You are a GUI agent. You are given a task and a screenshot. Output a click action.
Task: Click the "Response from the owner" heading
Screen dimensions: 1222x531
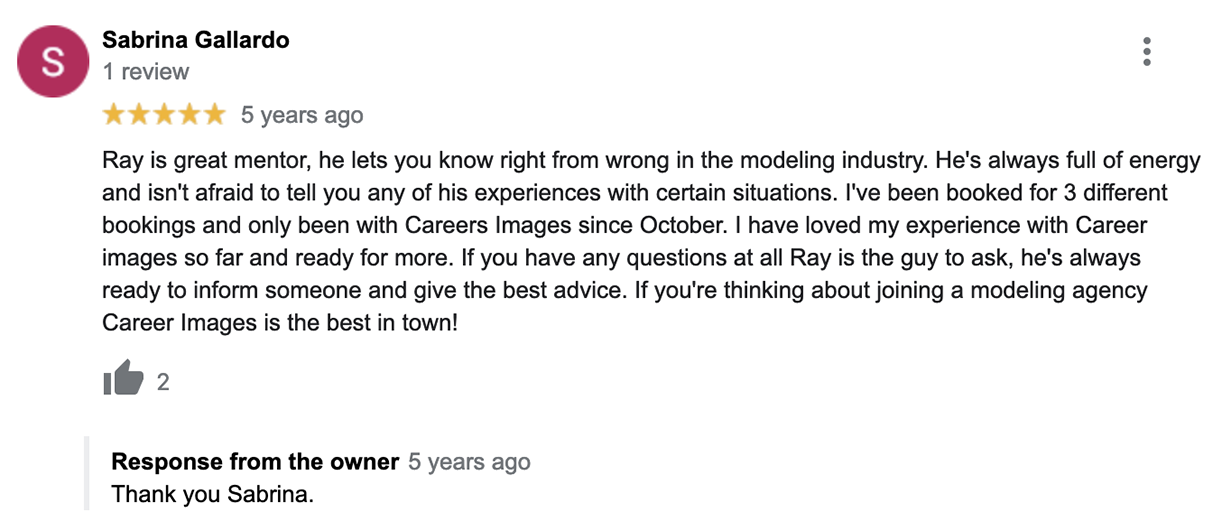[255, 462]
